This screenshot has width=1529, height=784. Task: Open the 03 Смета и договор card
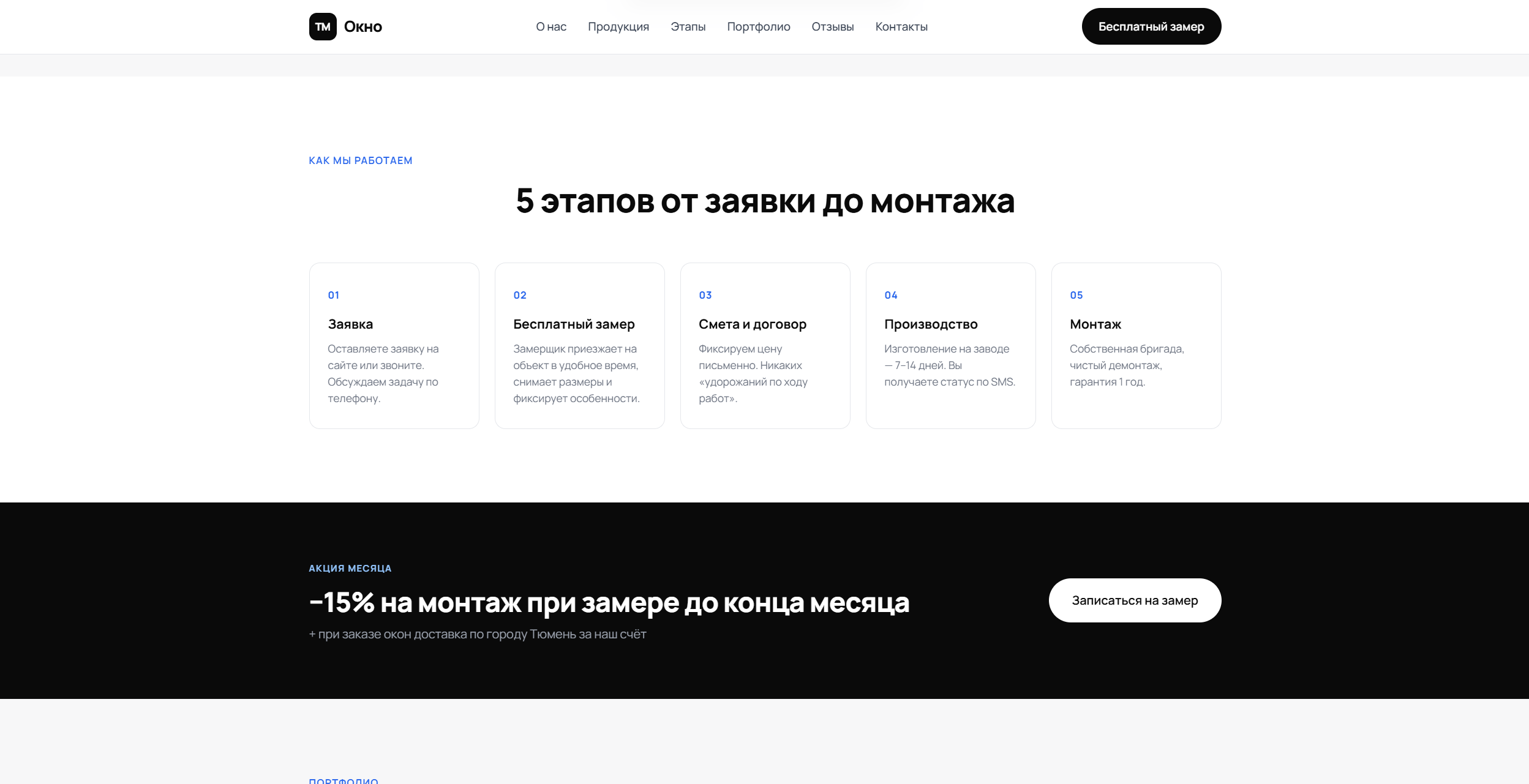click(x=765, y=346)
